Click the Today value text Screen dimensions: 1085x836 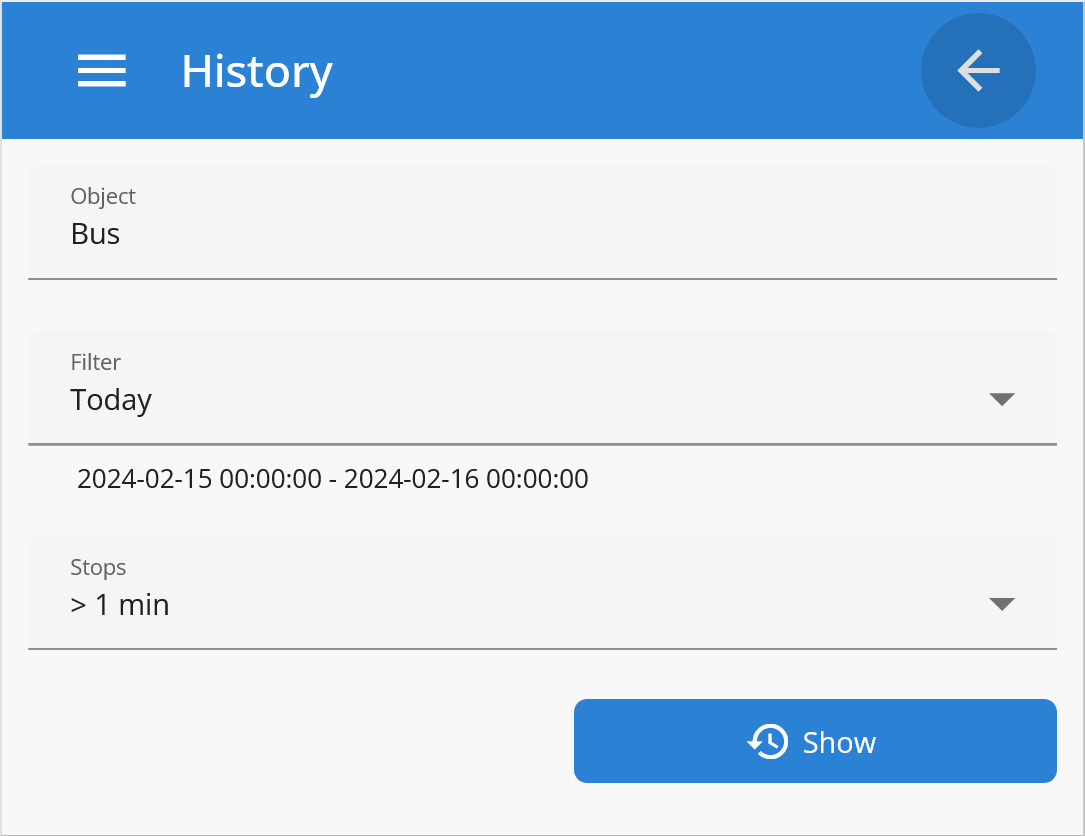click(x=111, y=400)
